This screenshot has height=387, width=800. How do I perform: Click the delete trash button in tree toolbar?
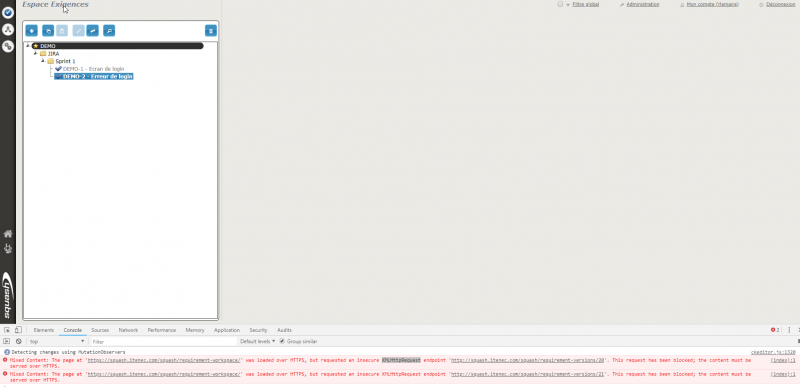coord(211,31)
